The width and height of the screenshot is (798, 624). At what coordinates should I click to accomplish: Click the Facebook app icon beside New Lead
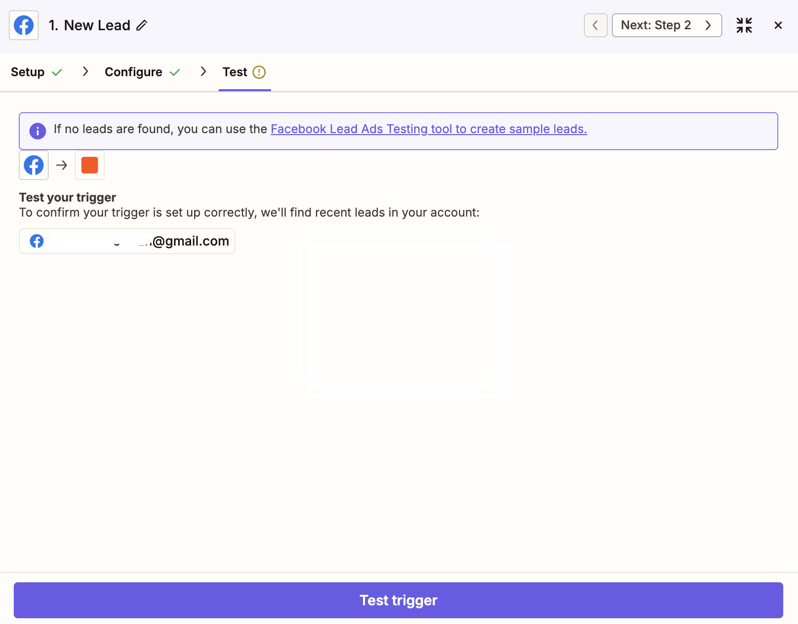pos(24,25)
